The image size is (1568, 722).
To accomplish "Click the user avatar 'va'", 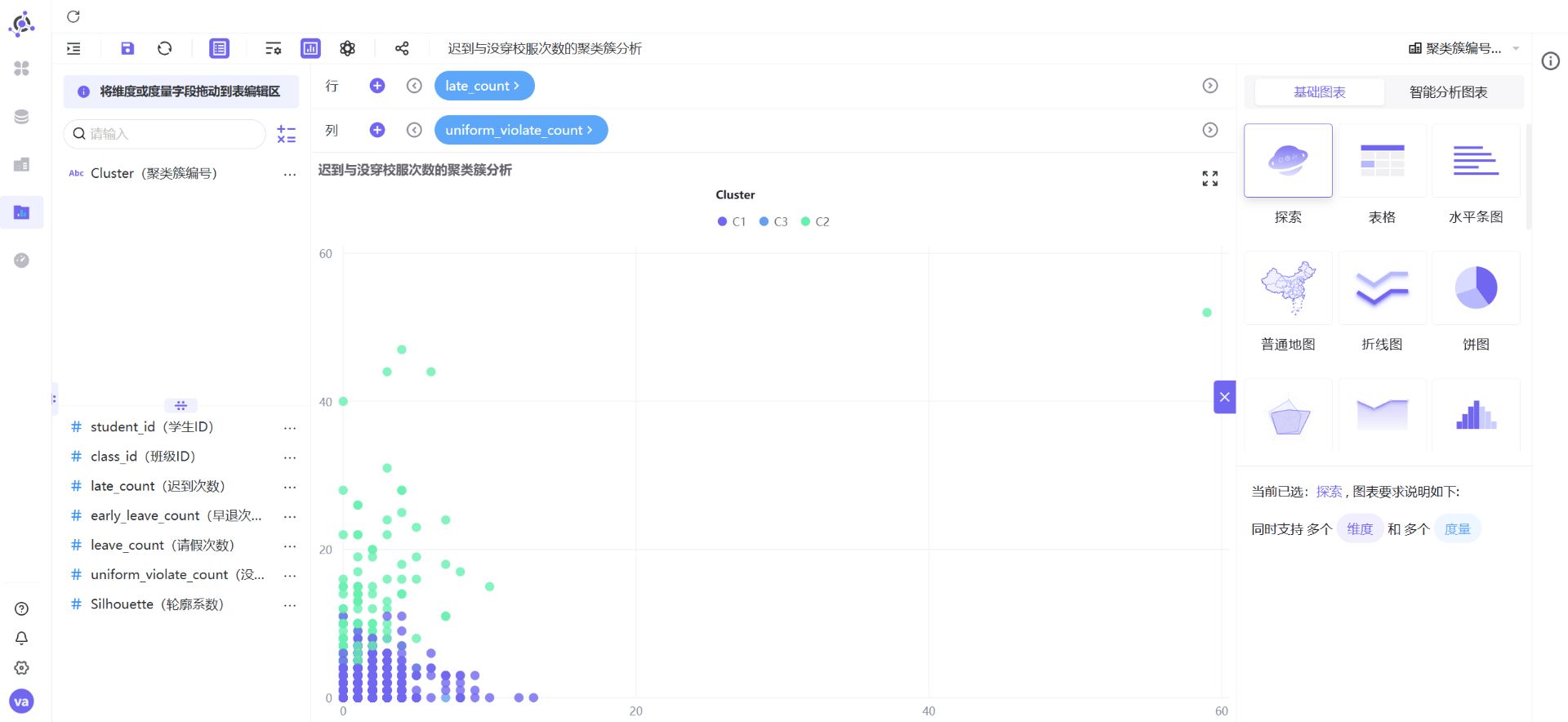I will click(x=22, y=702).
